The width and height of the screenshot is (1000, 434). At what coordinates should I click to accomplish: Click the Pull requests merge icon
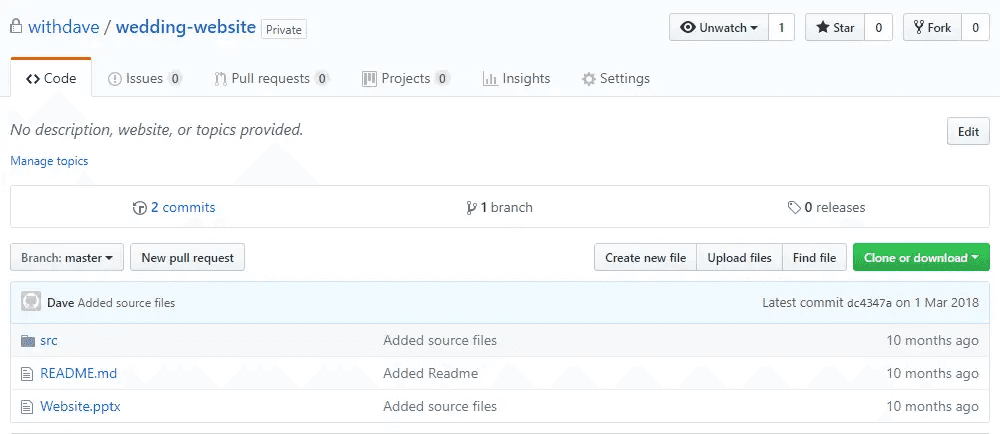[x=221, y=79]
